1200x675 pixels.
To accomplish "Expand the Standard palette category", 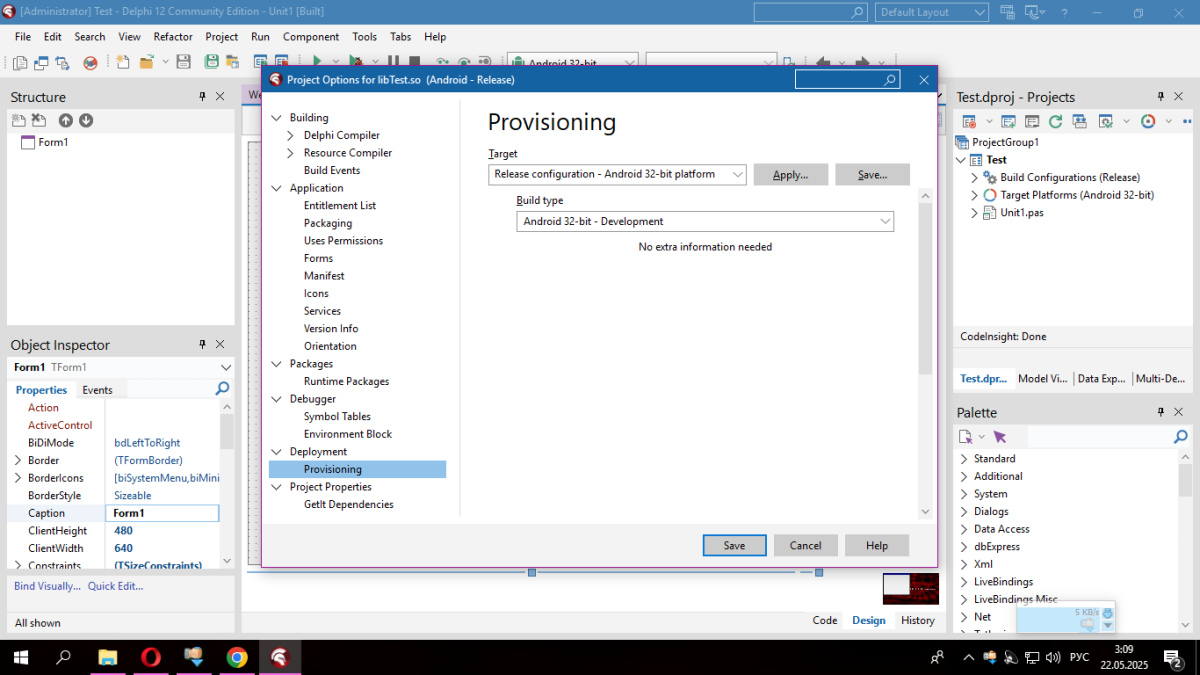I will click(964, 459).
